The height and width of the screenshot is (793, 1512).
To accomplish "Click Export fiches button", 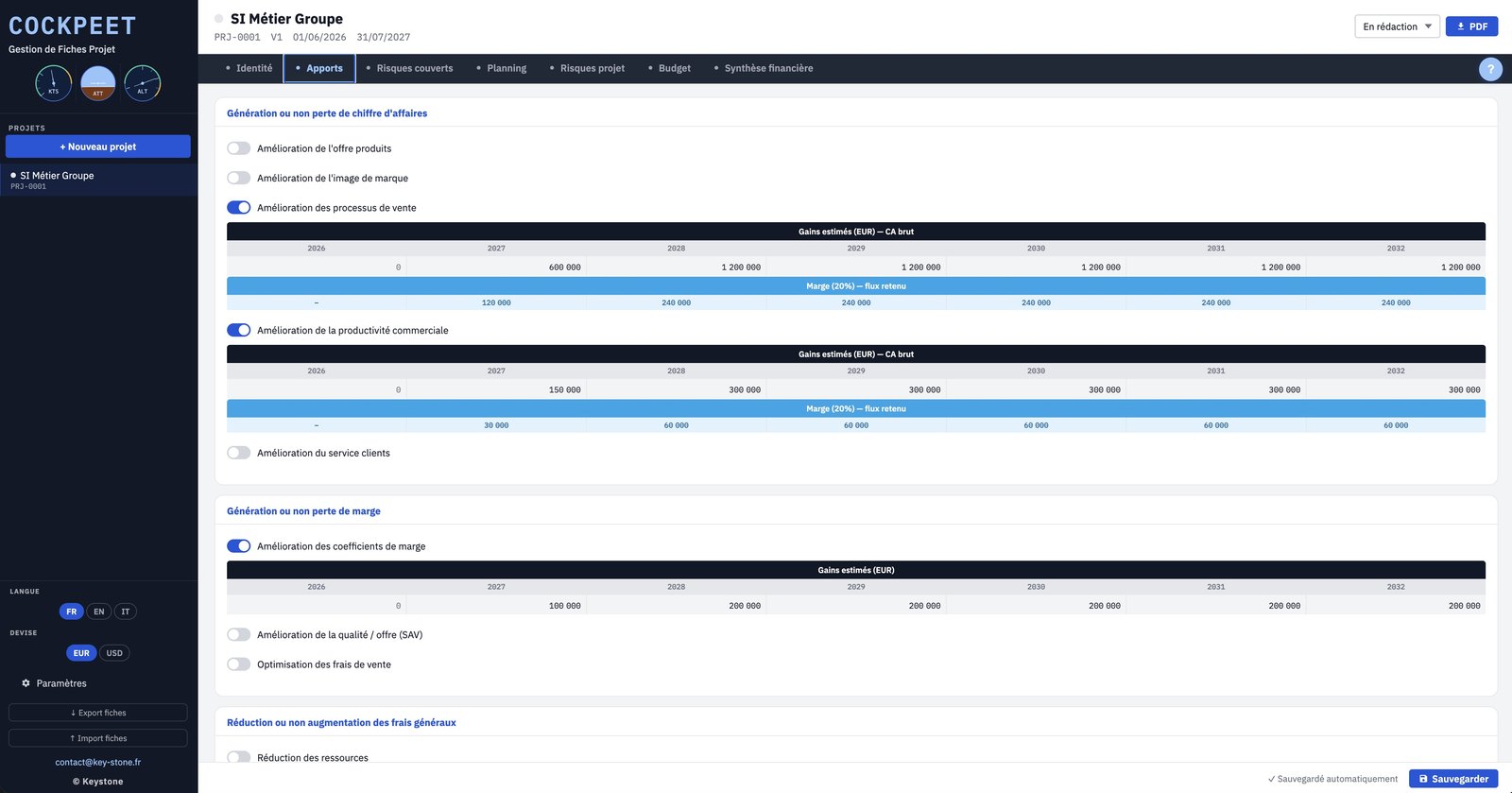I will click(98, 713).
